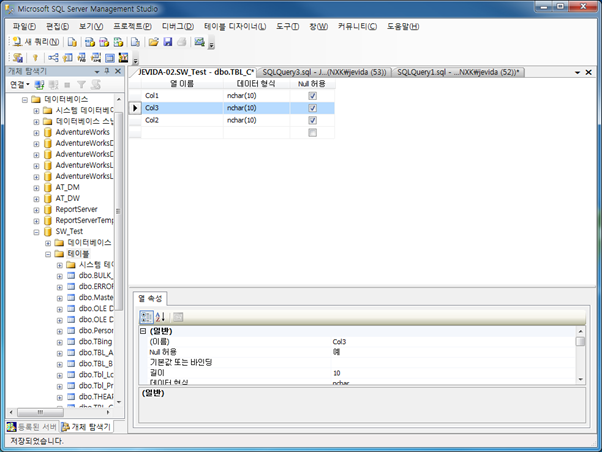Open the 보기(V) menu
This screenshot has height=452, width=602.
91,26
